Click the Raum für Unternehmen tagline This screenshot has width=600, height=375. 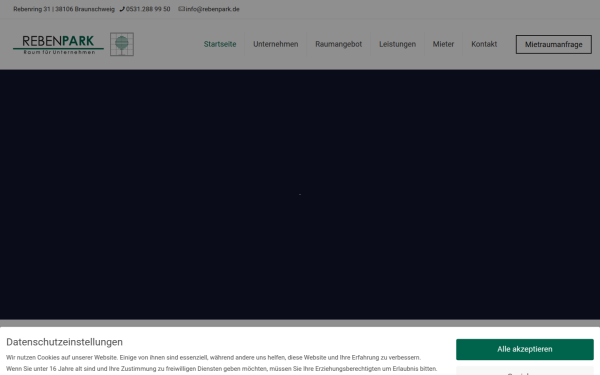coord(59,52)
